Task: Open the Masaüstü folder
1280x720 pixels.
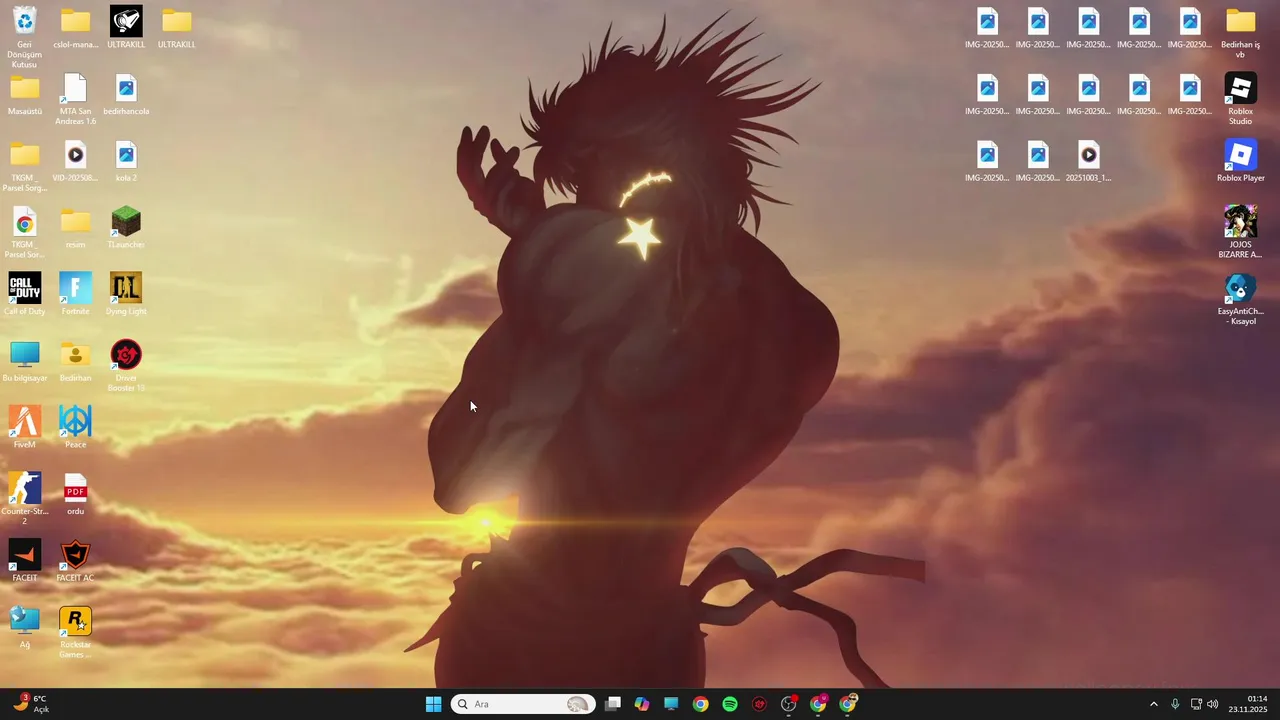Action: coord(25,95)
